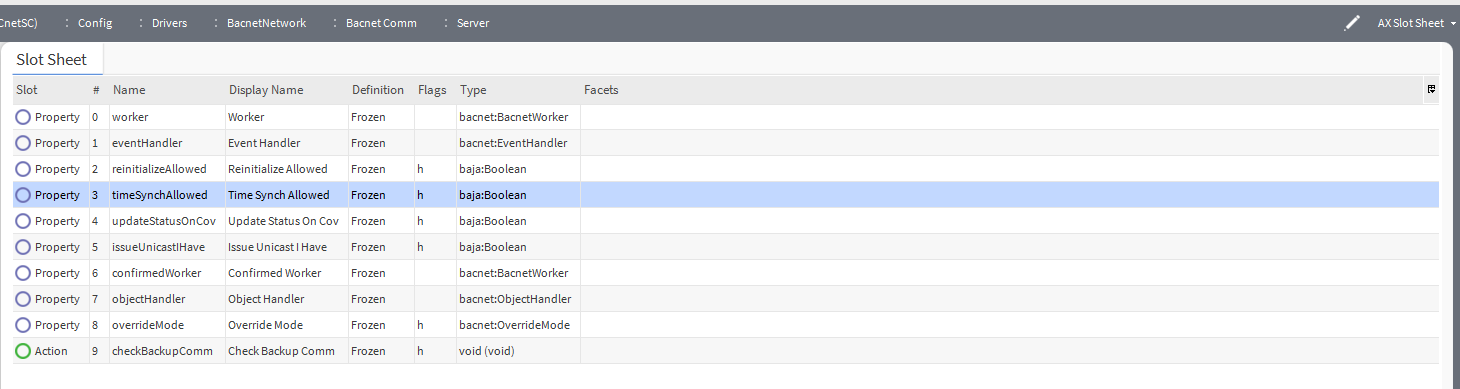The image size is (1460, 389).
Task: Open the Drivers breadcrumb item
Action: (169, 23)
